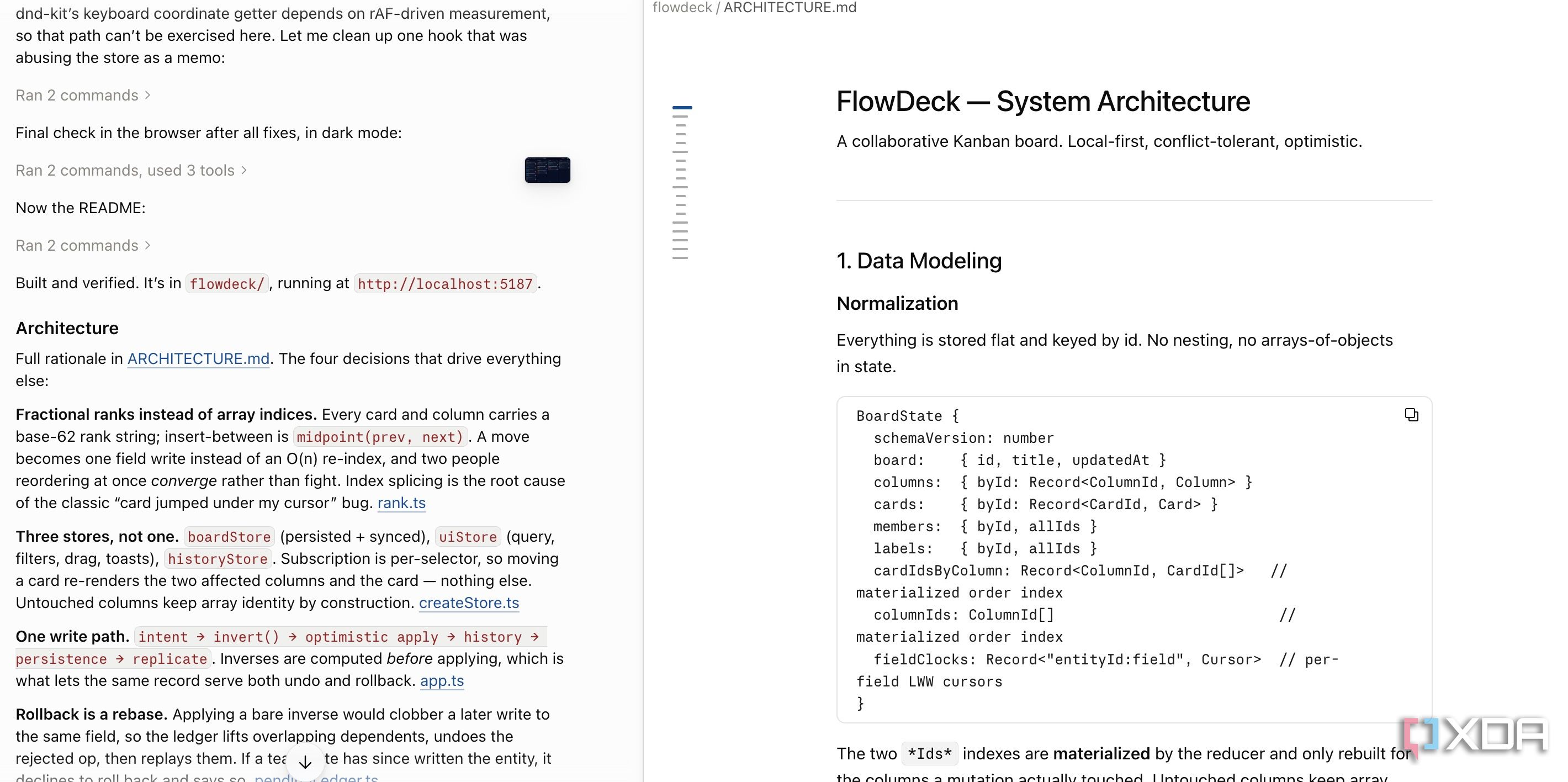Expand 'Ran 2 commands' below Now the README

click(x=83, y=245)
